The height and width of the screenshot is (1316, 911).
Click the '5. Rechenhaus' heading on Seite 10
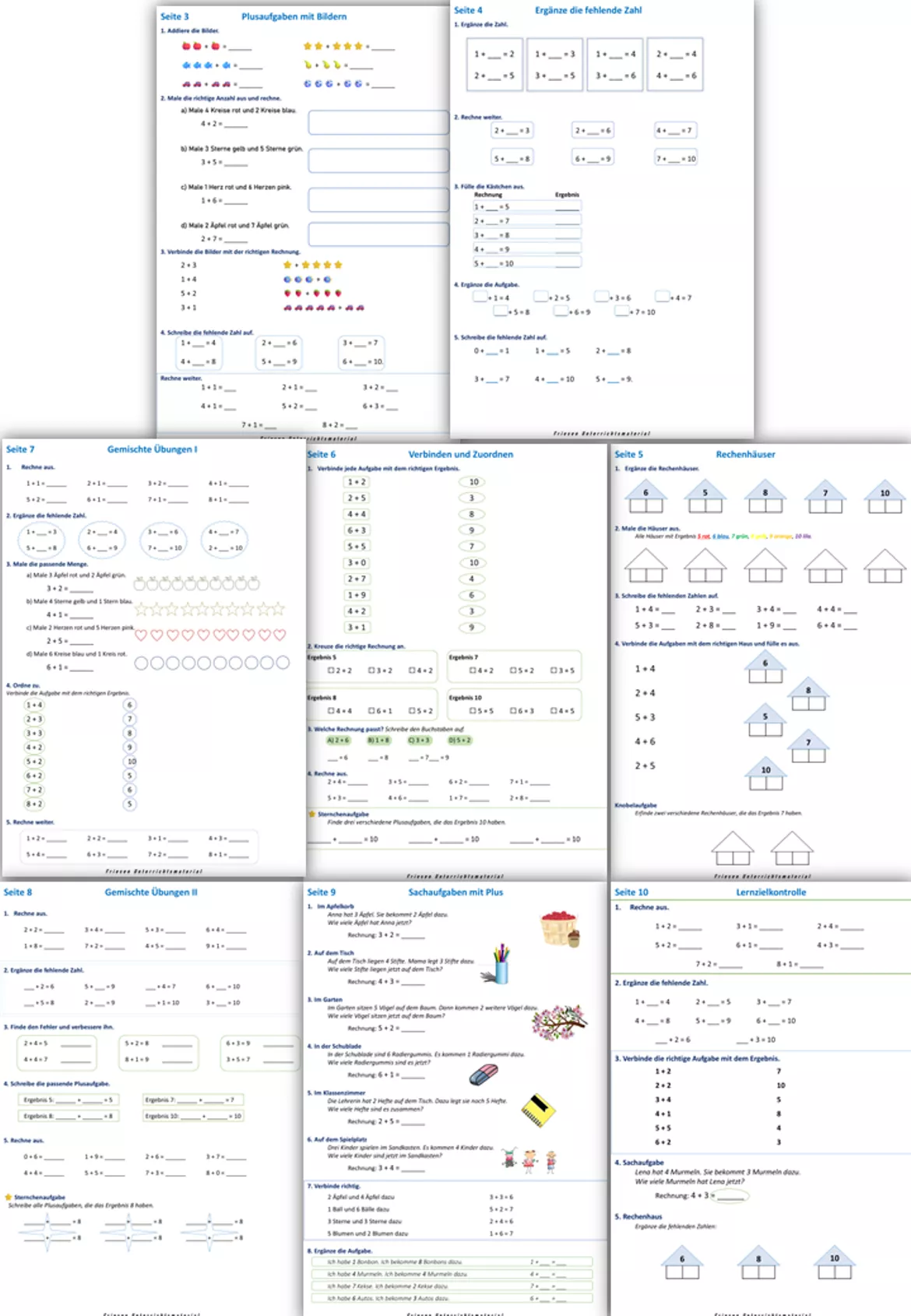[x=638, y=1216]
